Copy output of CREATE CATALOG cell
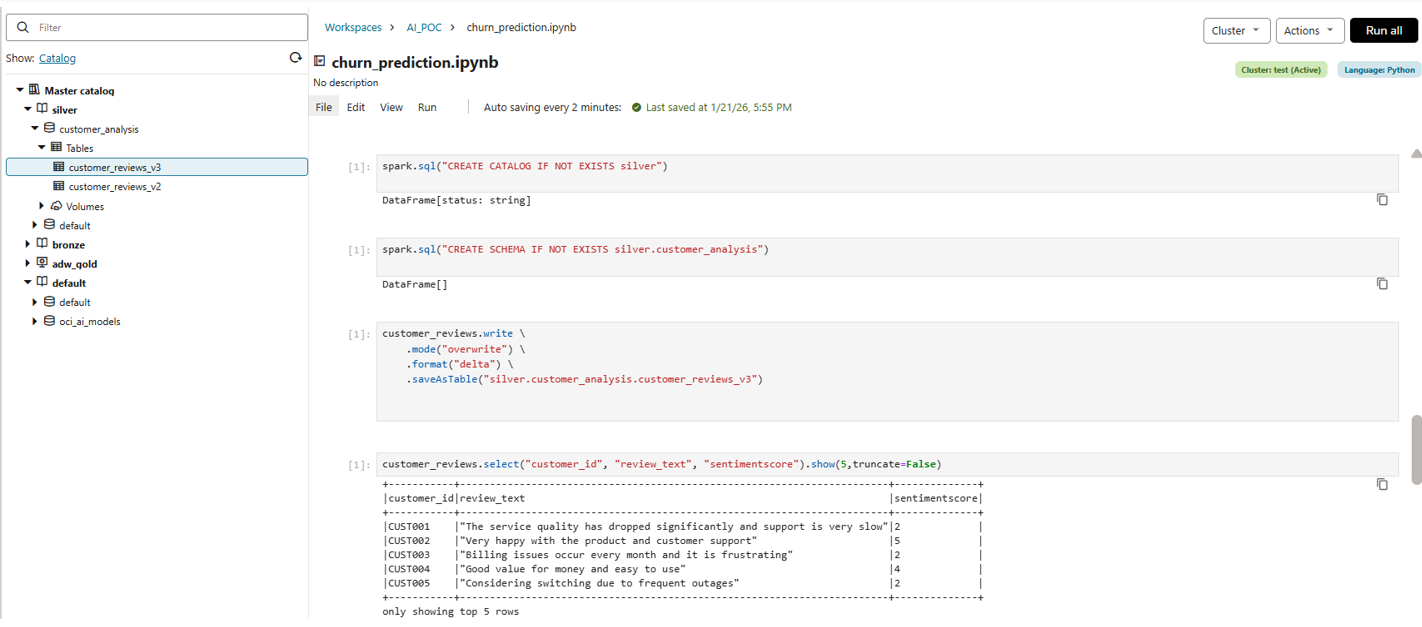Screen dimensions: 1422x627 pyautogui.click(x=1382, y=200)
